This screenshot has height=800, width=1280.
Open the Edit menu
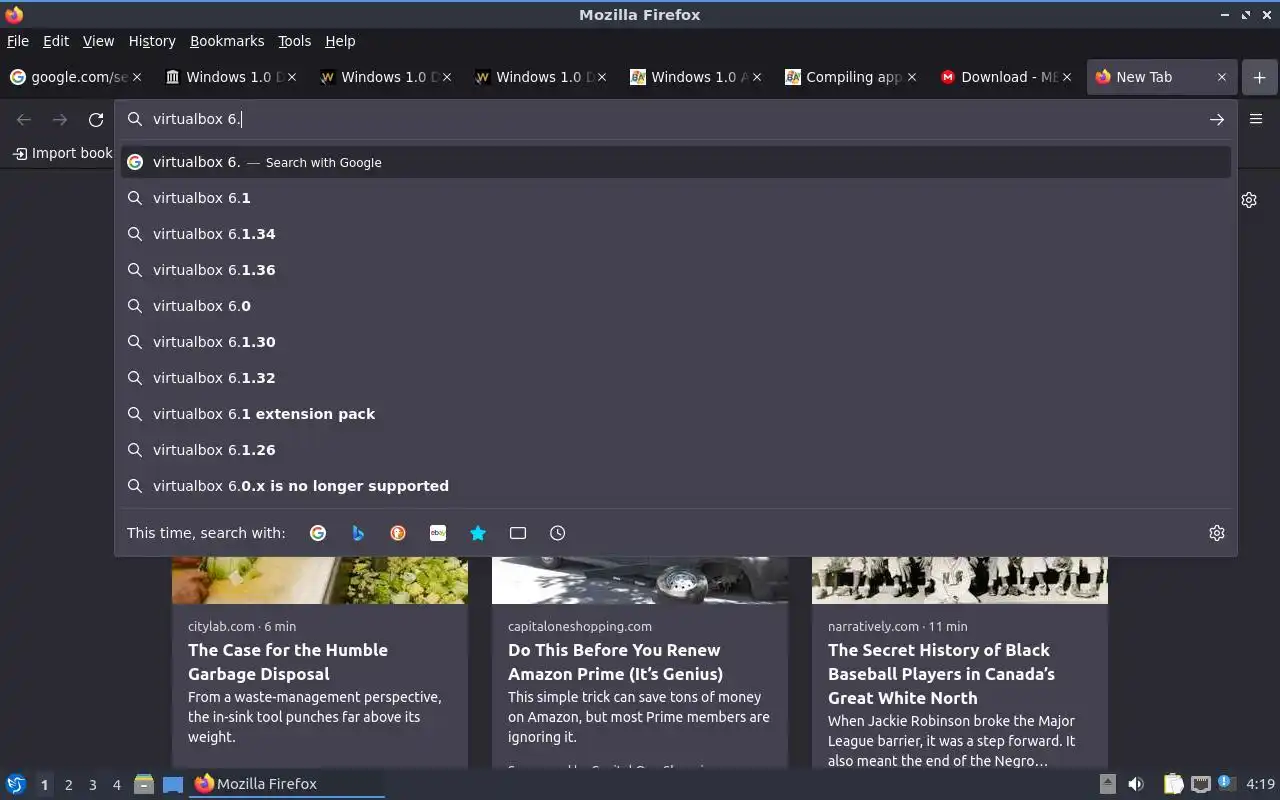(x=56, y=41)
